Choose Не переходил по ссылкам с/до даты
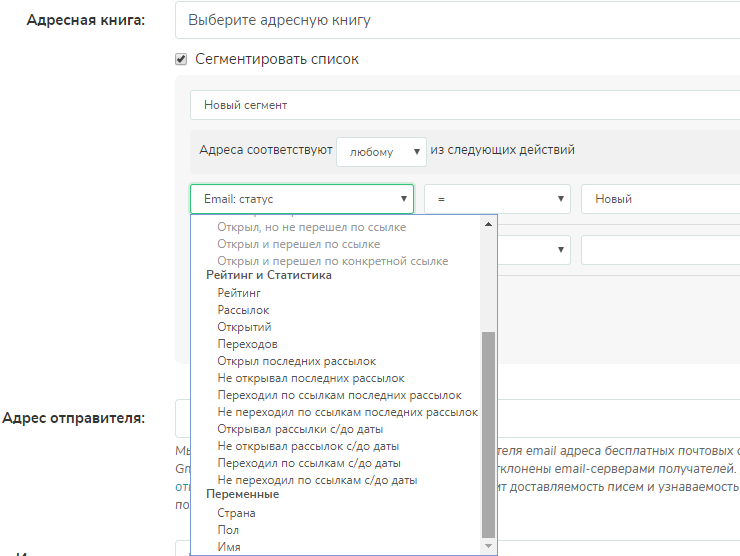This screenshot has height=556, width=740. click(x=317, y=480)
